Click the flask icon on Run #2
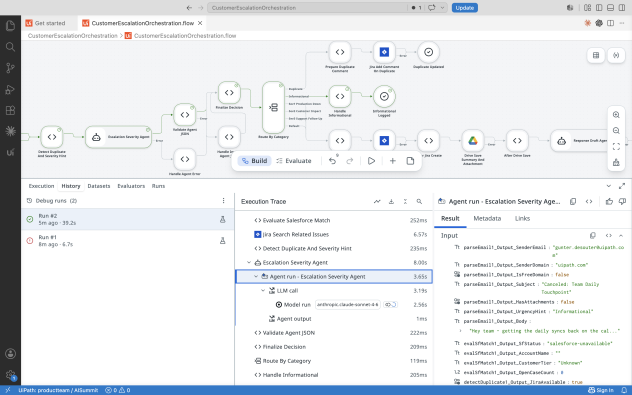The width and height of the screenshot is (632, 395). (222, 219)
